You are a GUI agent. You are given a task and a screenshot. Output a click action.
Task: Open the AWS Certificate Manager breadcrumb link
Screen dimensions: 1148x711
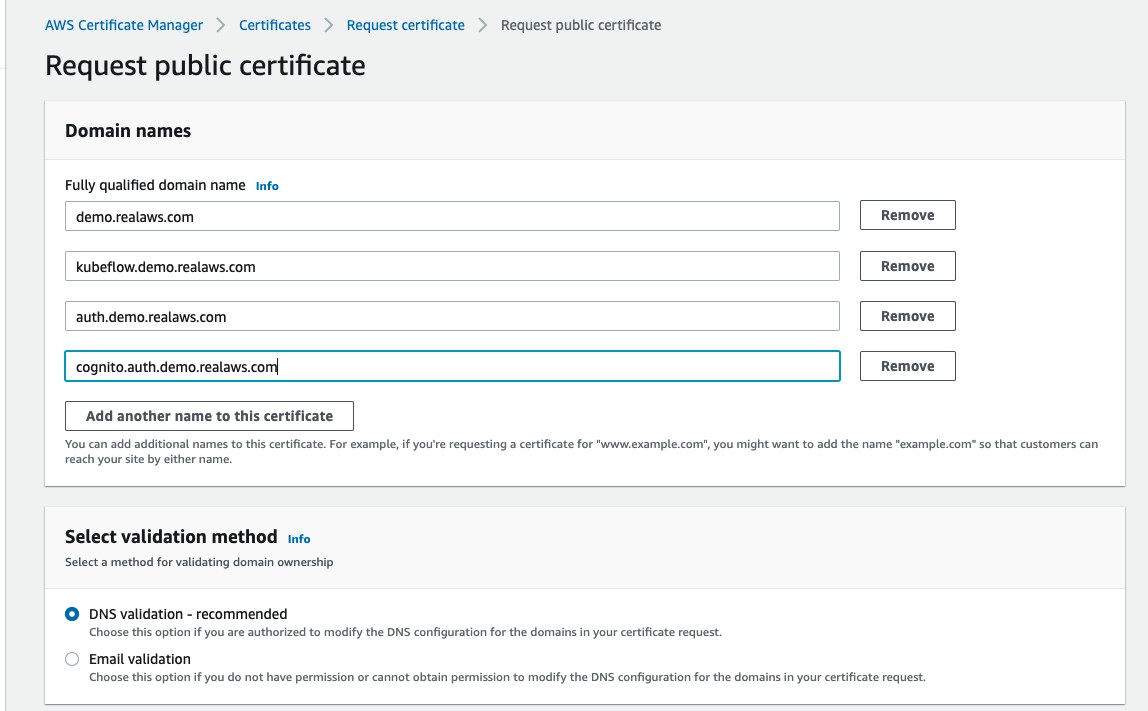[x=123, y=24]
